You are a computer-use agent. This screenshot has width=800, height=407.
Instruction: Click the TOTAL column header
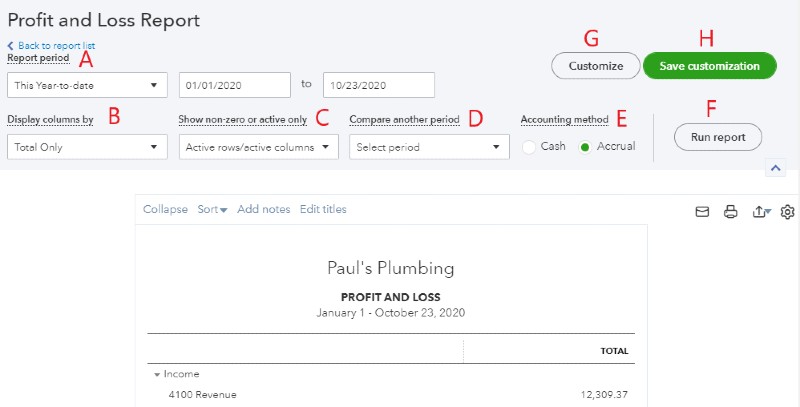pos(614,351)
